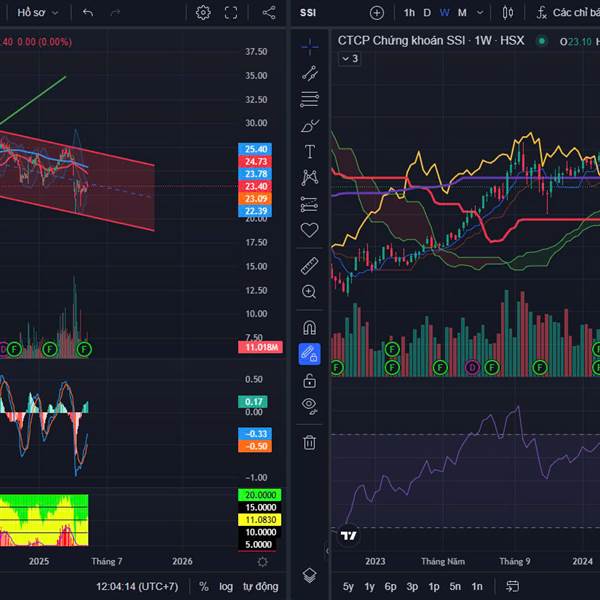Open chart settings gear in top toolbar
Screen dimensions: 600x600
point(203,13)
